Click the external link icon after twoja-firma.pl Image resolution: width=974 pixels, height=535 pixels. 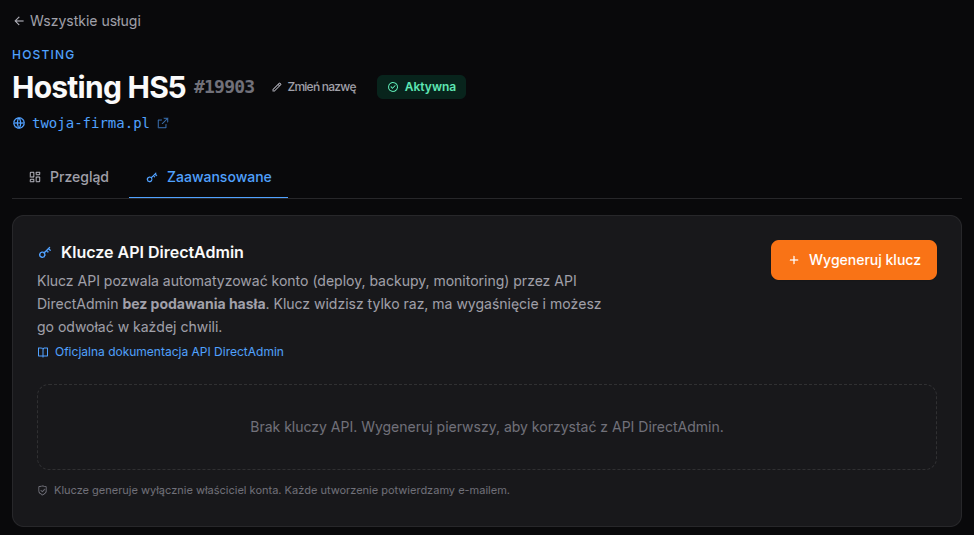163,123
